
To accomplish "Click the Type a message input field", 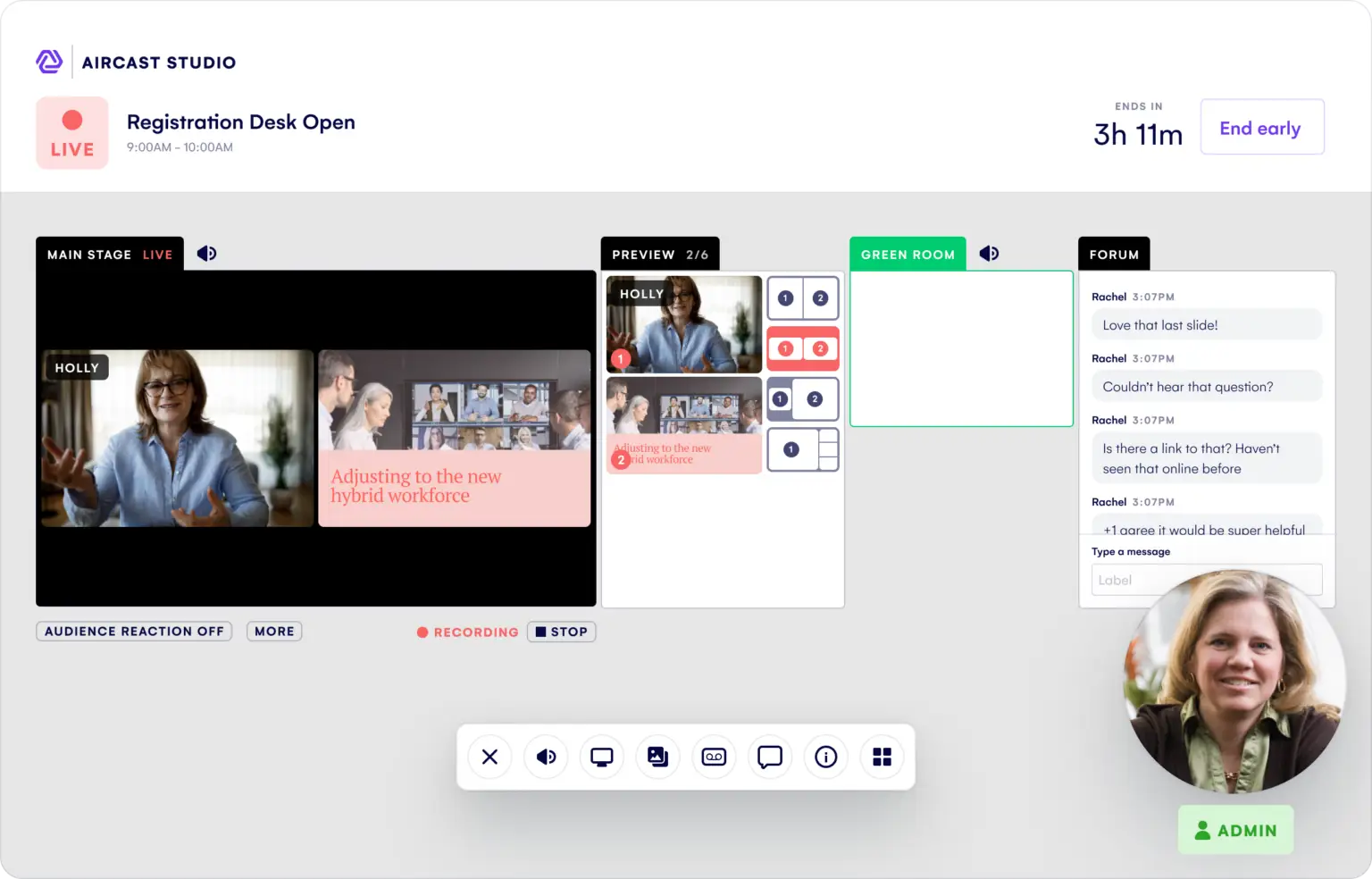I will (x=1206, y=580).
